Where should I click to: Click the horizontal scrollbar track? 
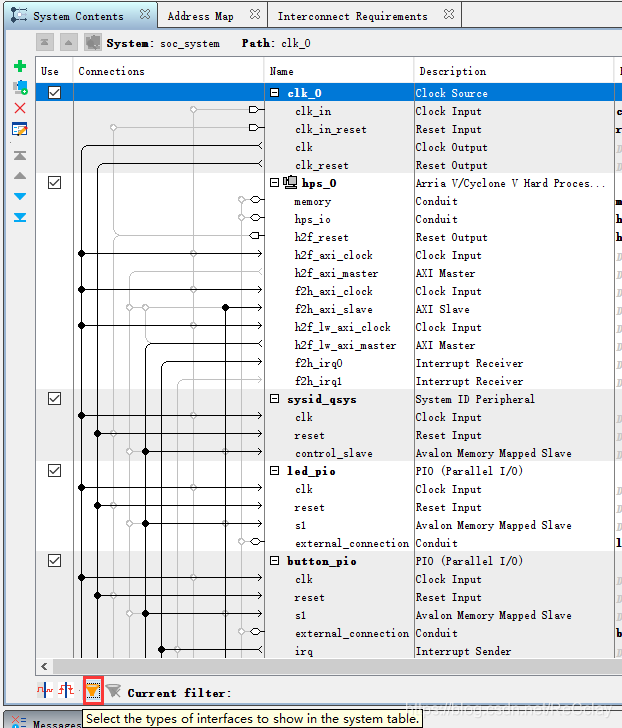coord(337,666)
